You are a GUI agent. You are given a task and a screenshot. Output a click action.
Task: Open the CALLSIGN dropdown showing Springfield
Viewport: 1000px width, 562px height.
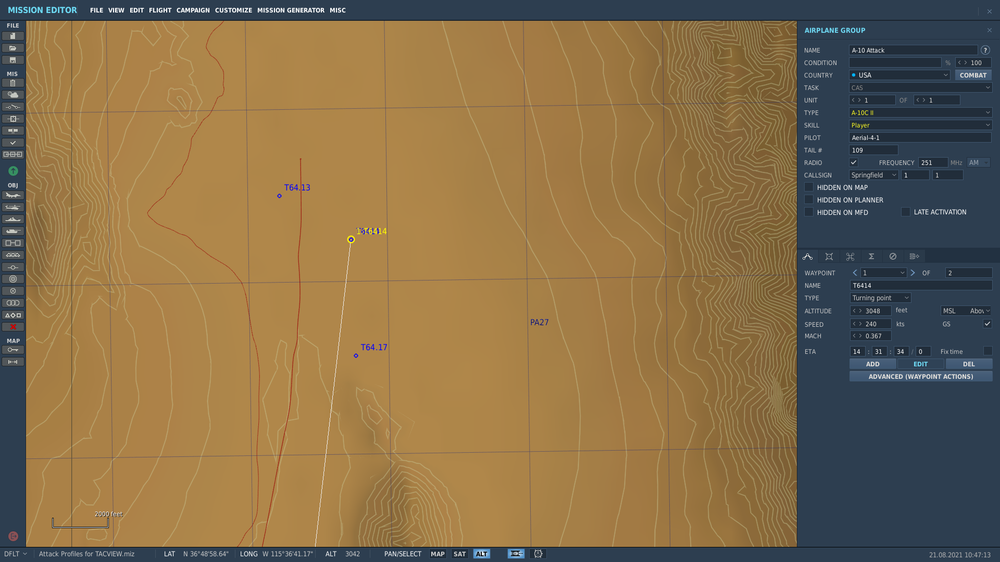pyautogui.click(x=874, y=175)
